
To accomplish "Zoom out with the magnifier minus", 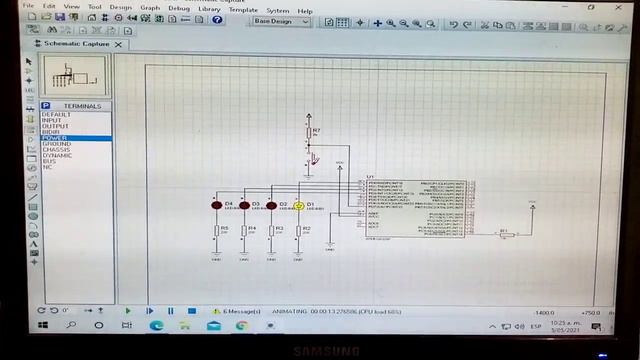I will 404,24.
